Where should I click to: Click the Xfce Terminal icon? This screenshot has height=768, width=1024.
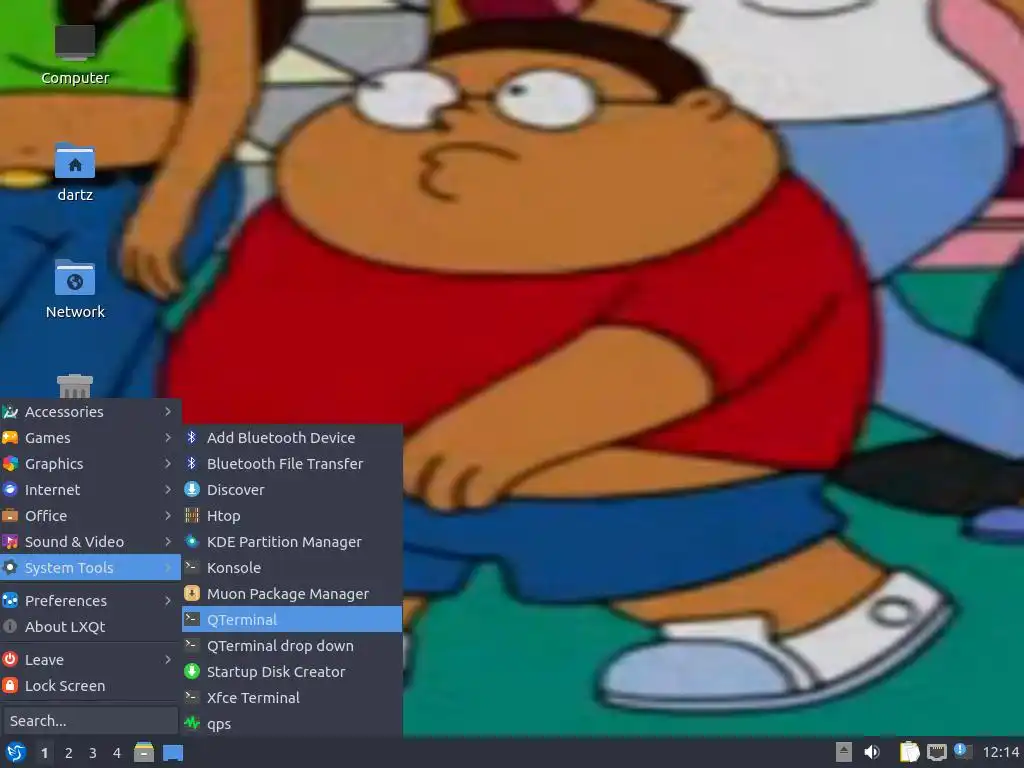pyautogui.click(x=191, y=697)
